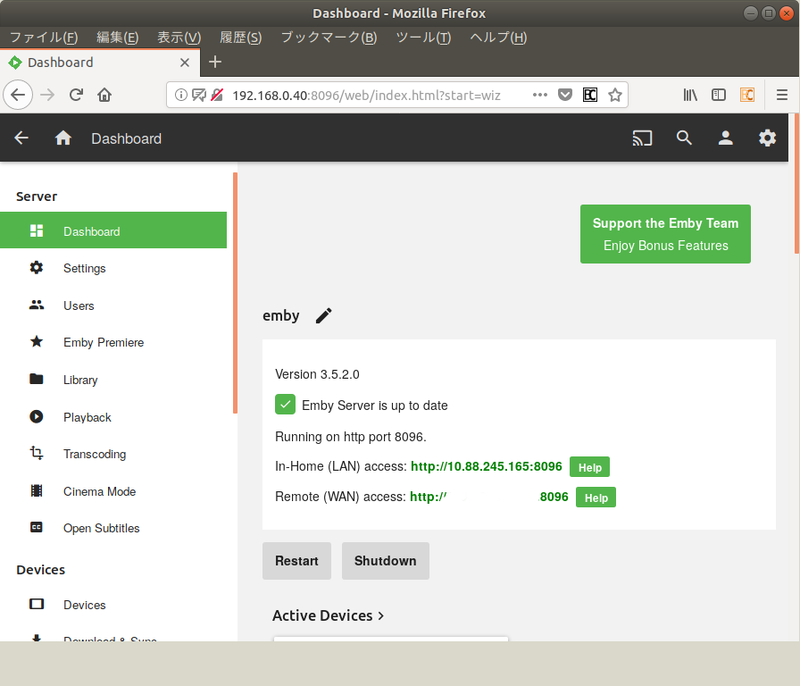Save page to Pocket icon
The height and width of the screenshot is (686, 800).
pyautogui.click(x=565, y=95)
